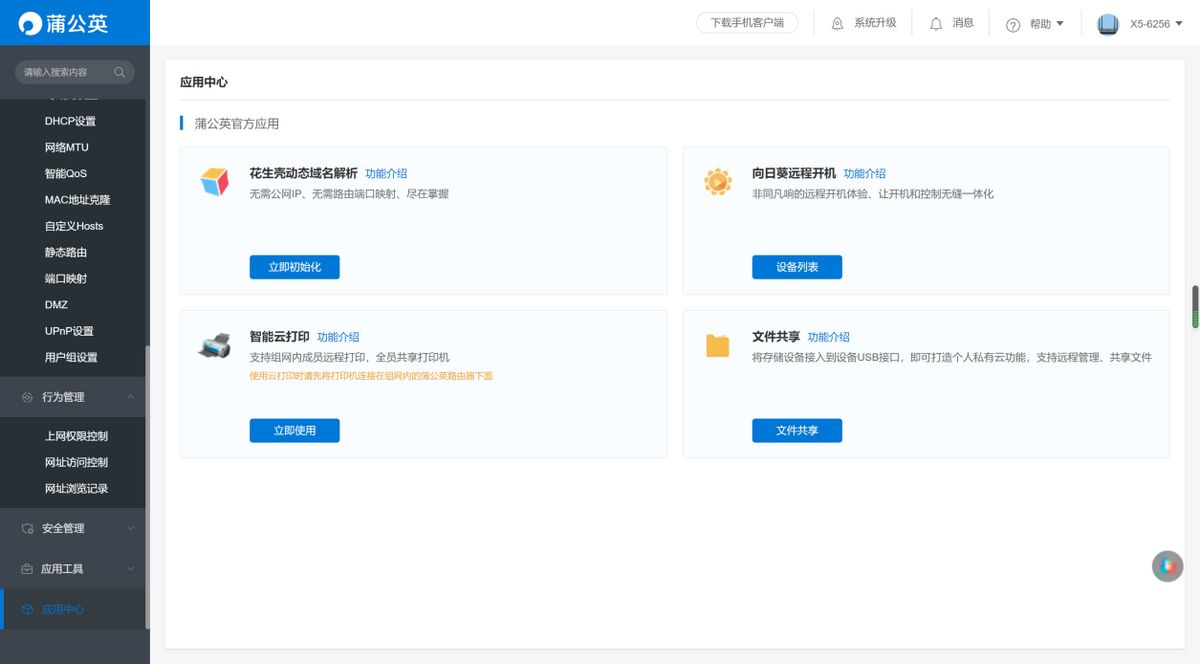The width and height of the screenshot is (1200, 664).
Task: Open 消息 via the bell icon
Action: click(x=936, y=23)
